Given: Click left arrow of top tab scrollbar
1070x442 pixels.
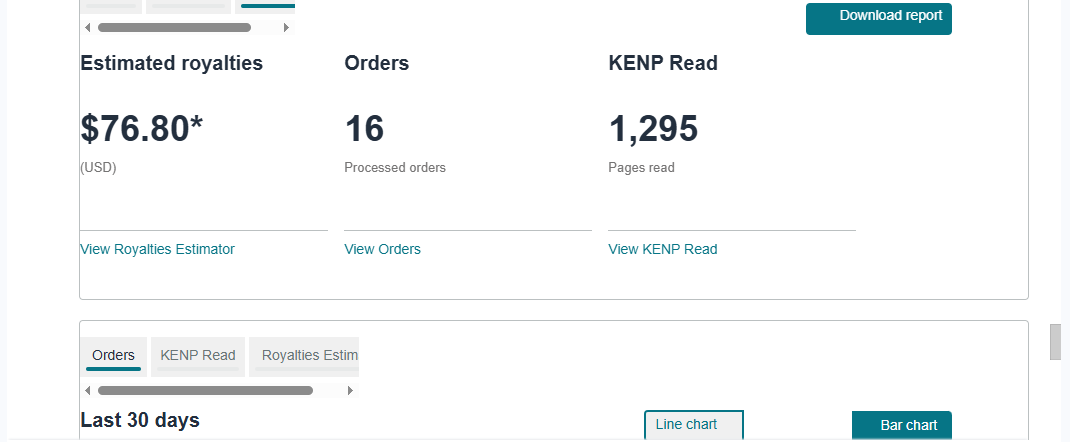Looking at the screenshot, I should tap(87, 28).
